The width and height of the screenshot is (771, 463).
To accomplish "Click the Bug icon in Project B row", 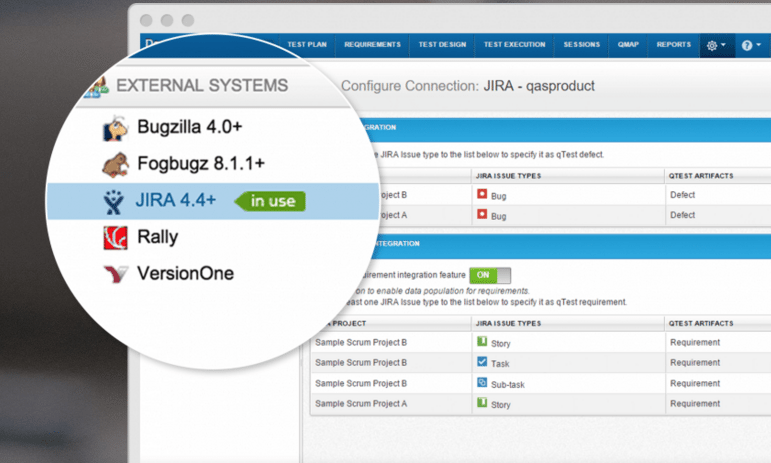I will click(x=482, y=194).
